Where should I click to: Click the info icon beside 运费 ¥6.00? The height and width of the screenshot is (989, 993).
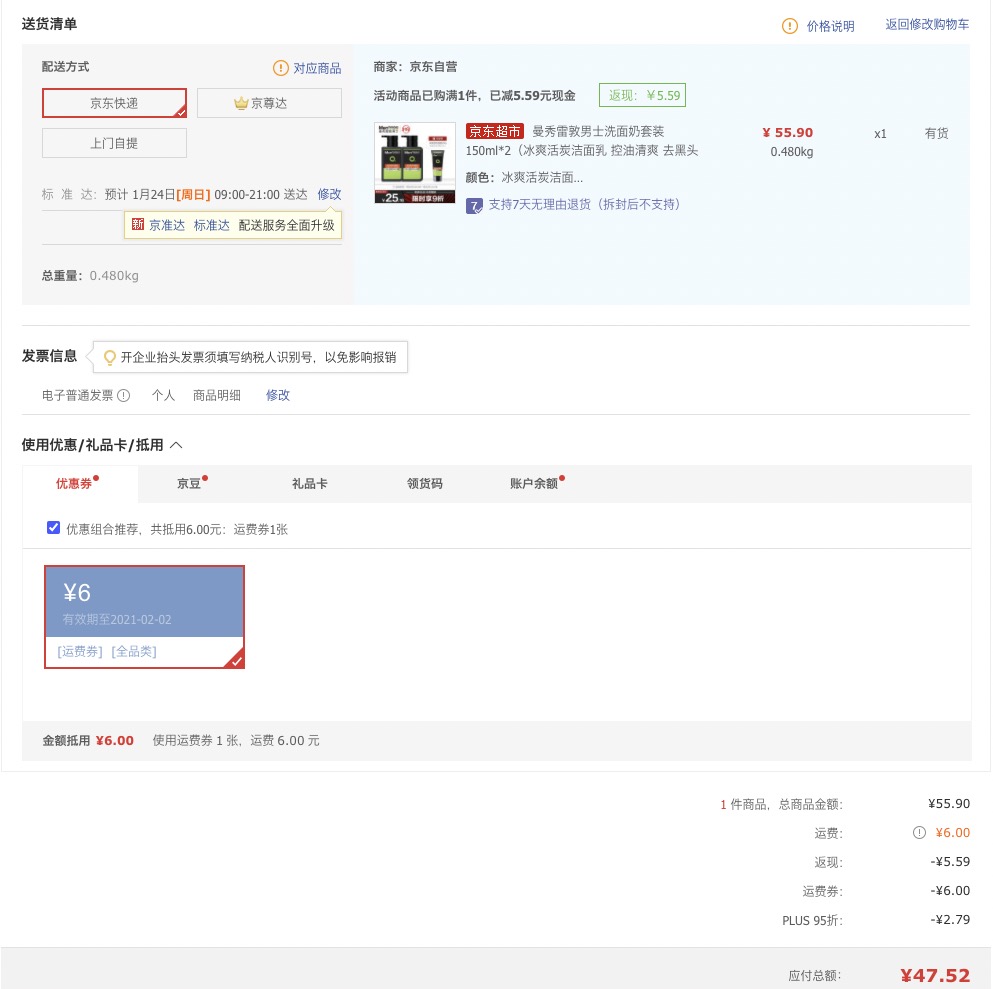click(x=919, y=833)
